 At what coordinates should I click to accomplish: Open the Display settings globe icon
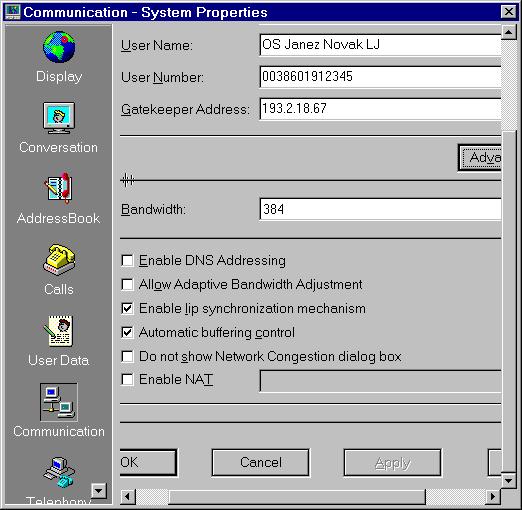pyautogui.click(x=59, y=47)
